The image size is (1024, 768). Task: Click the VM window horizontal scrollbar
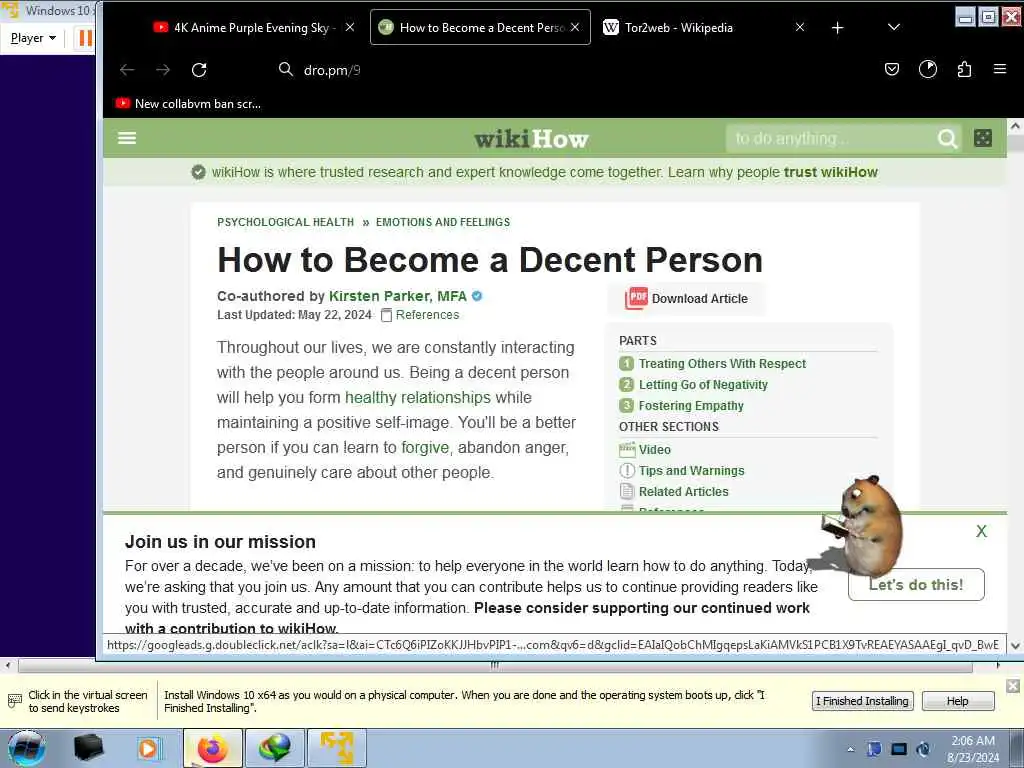(x=495, y=666)
